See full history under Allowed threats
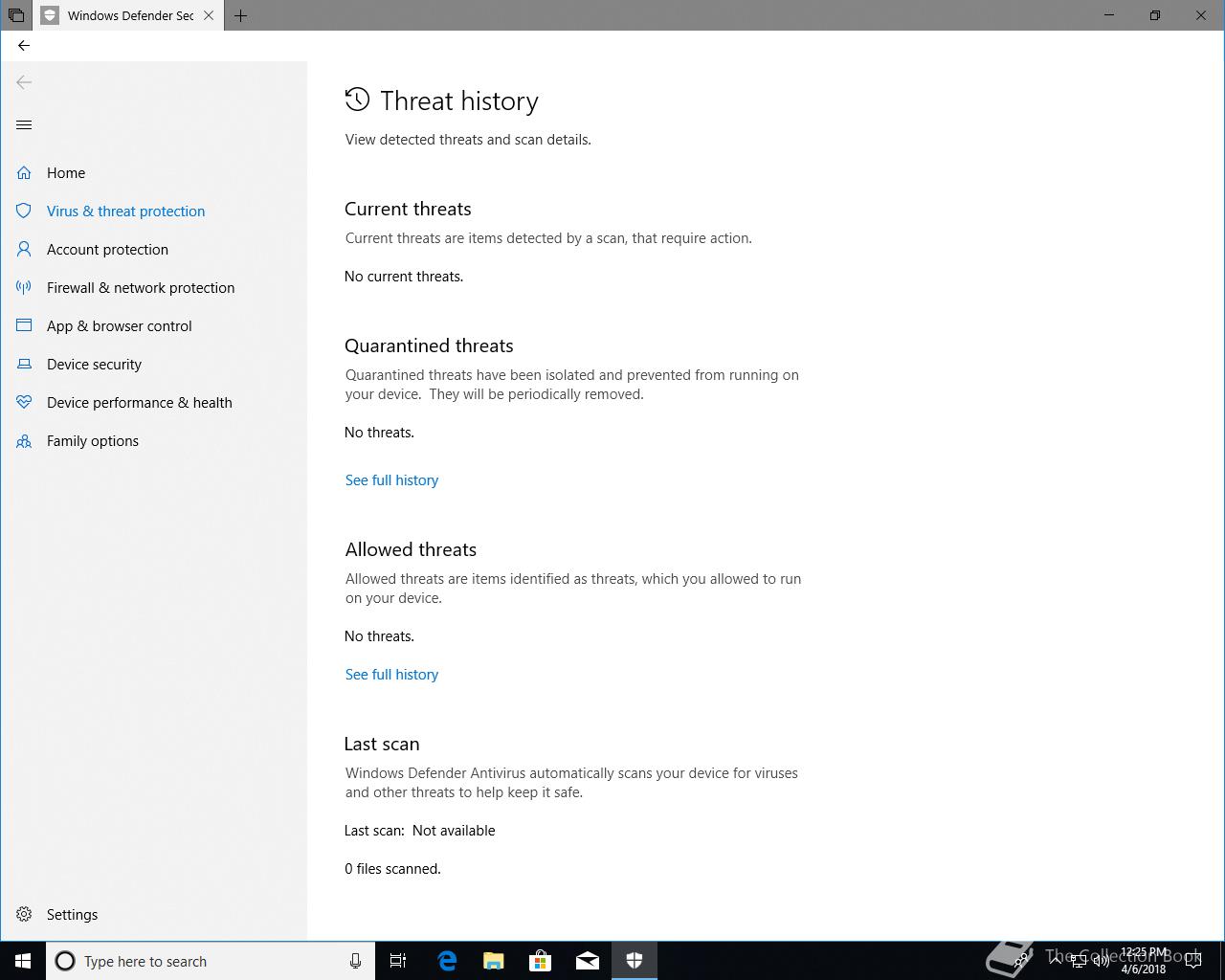The width and height of the screenshot is (1225, 980). (x=391, y=675)
